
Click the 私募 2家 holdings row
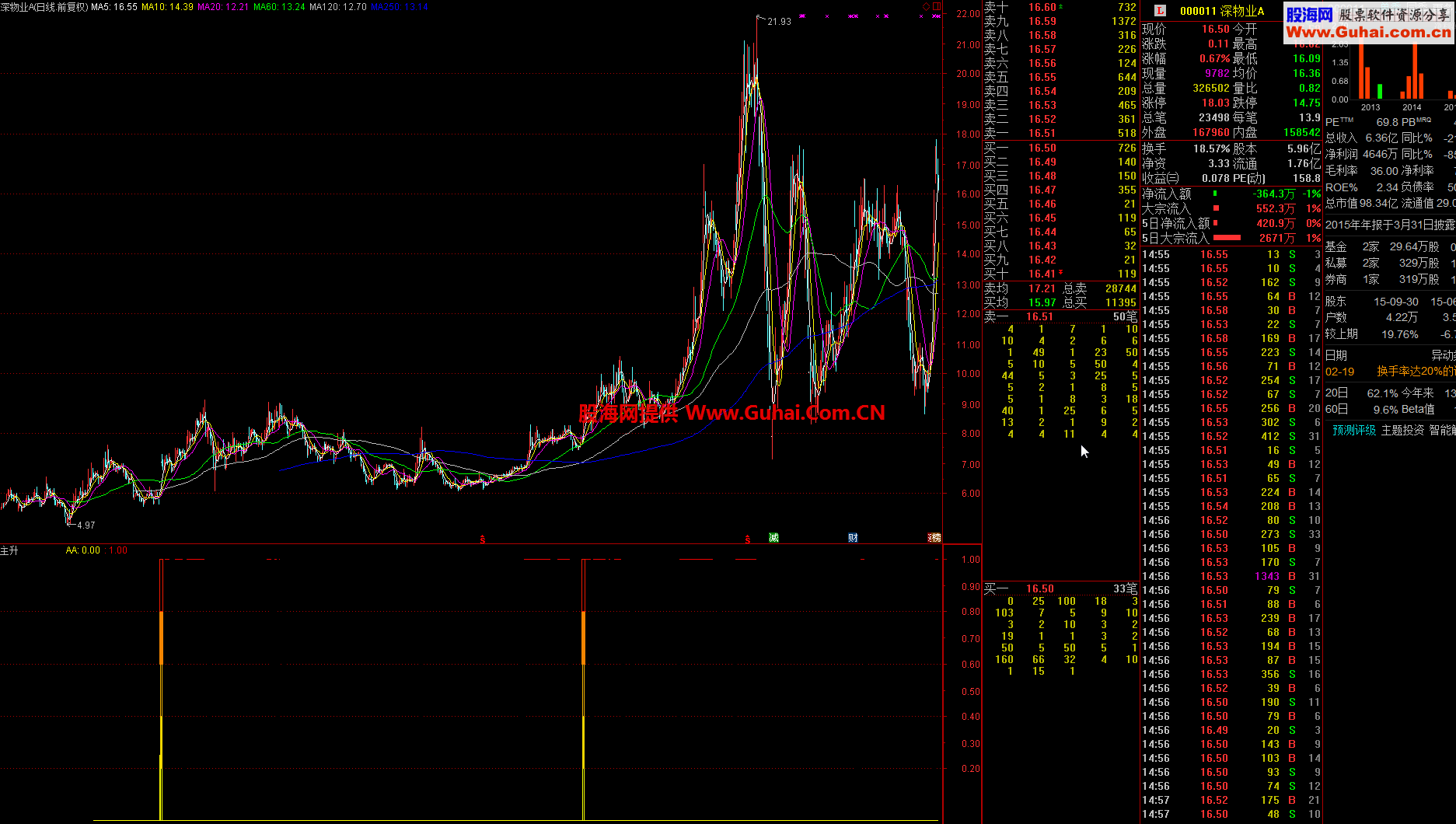(1390, 263)
